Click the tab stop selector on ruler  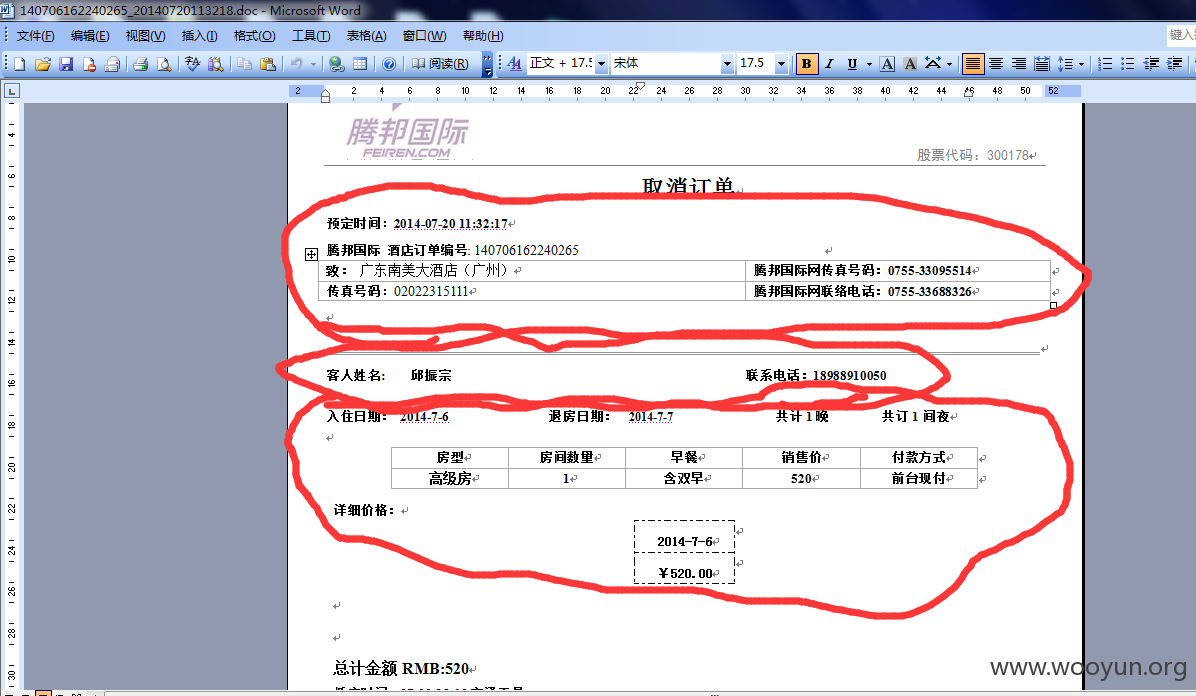click(x=11, y=92)
